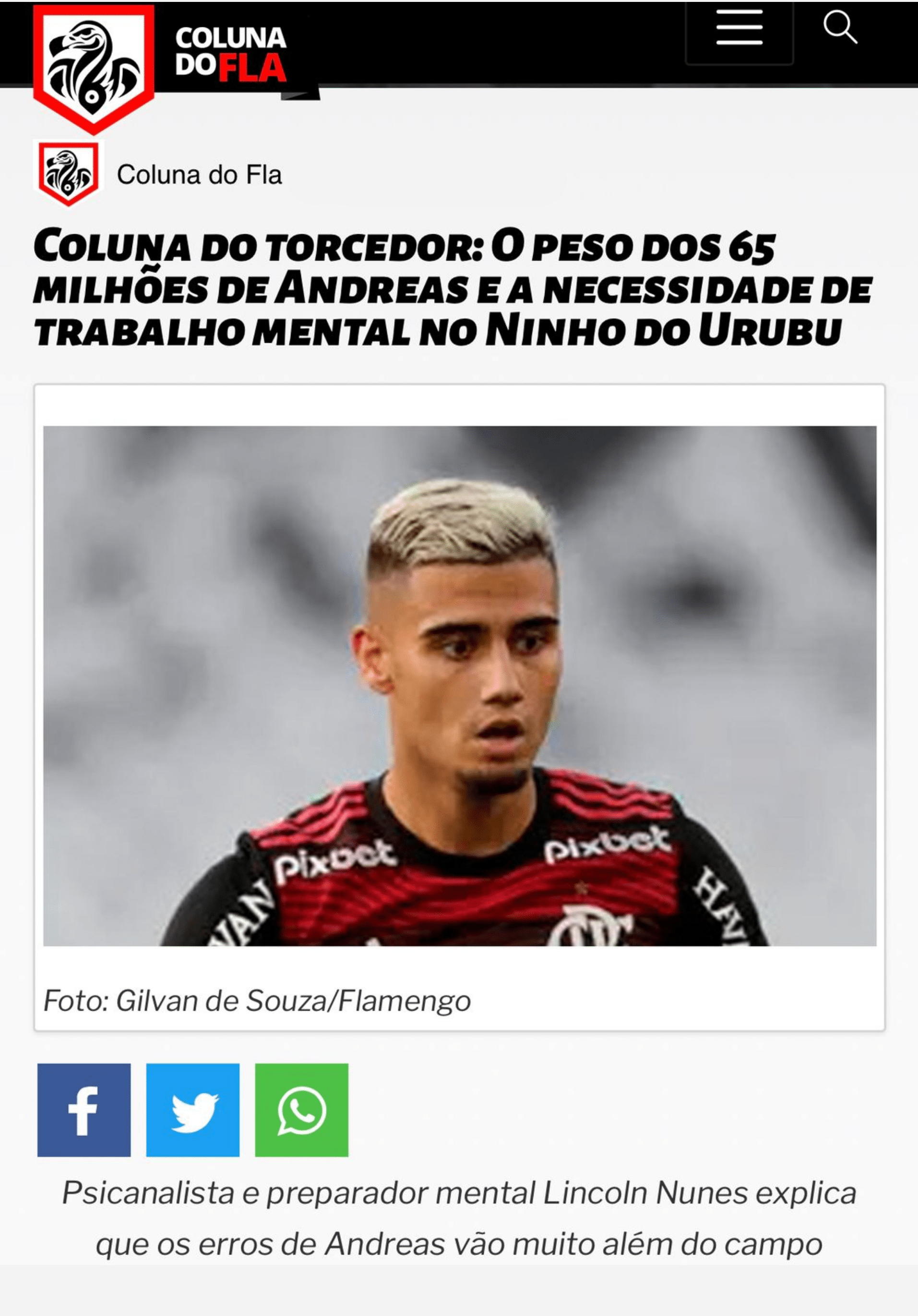Click the left Pixbet logo on the shirt

(334, 860)
